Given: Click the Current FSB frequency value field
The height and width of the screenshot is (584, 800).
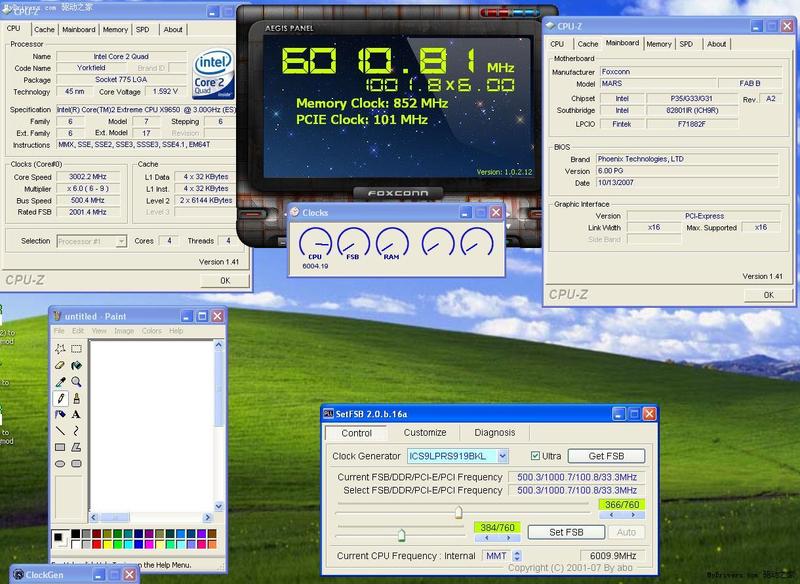Looking at the screenshot, I should pos(577,477).
